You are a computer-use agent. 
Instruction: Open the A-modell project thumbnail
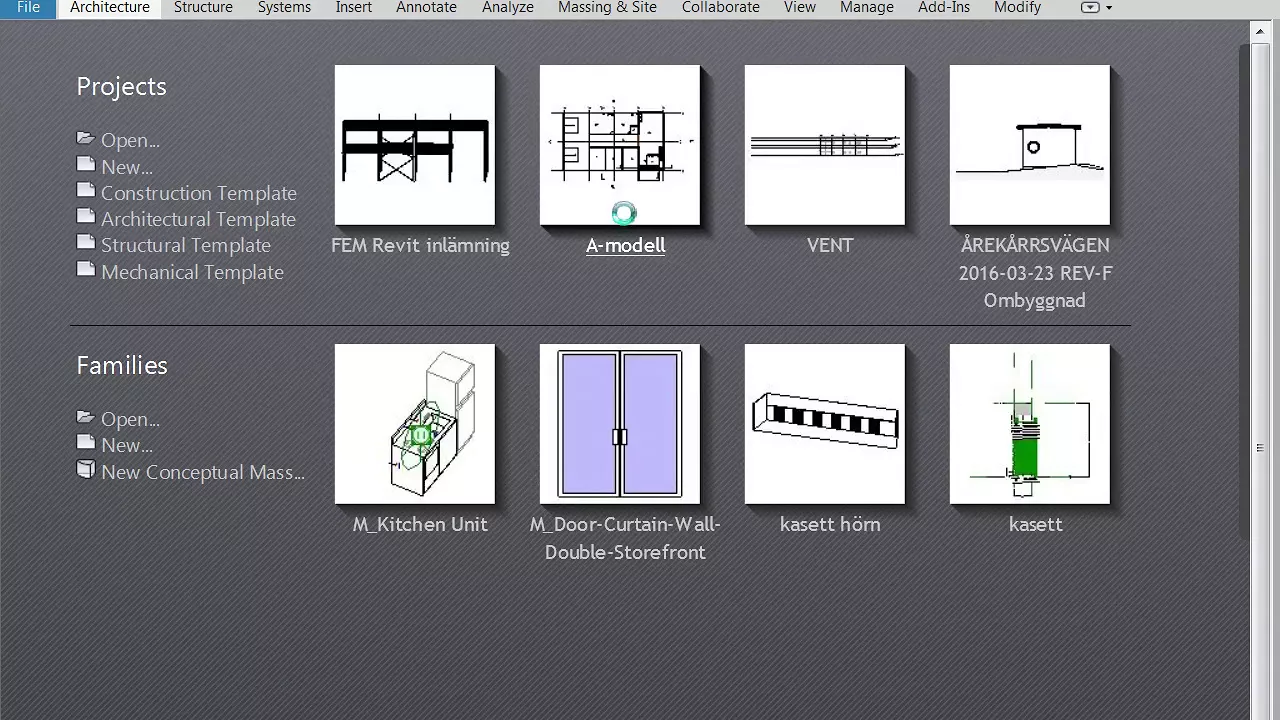tap(620, 145)
